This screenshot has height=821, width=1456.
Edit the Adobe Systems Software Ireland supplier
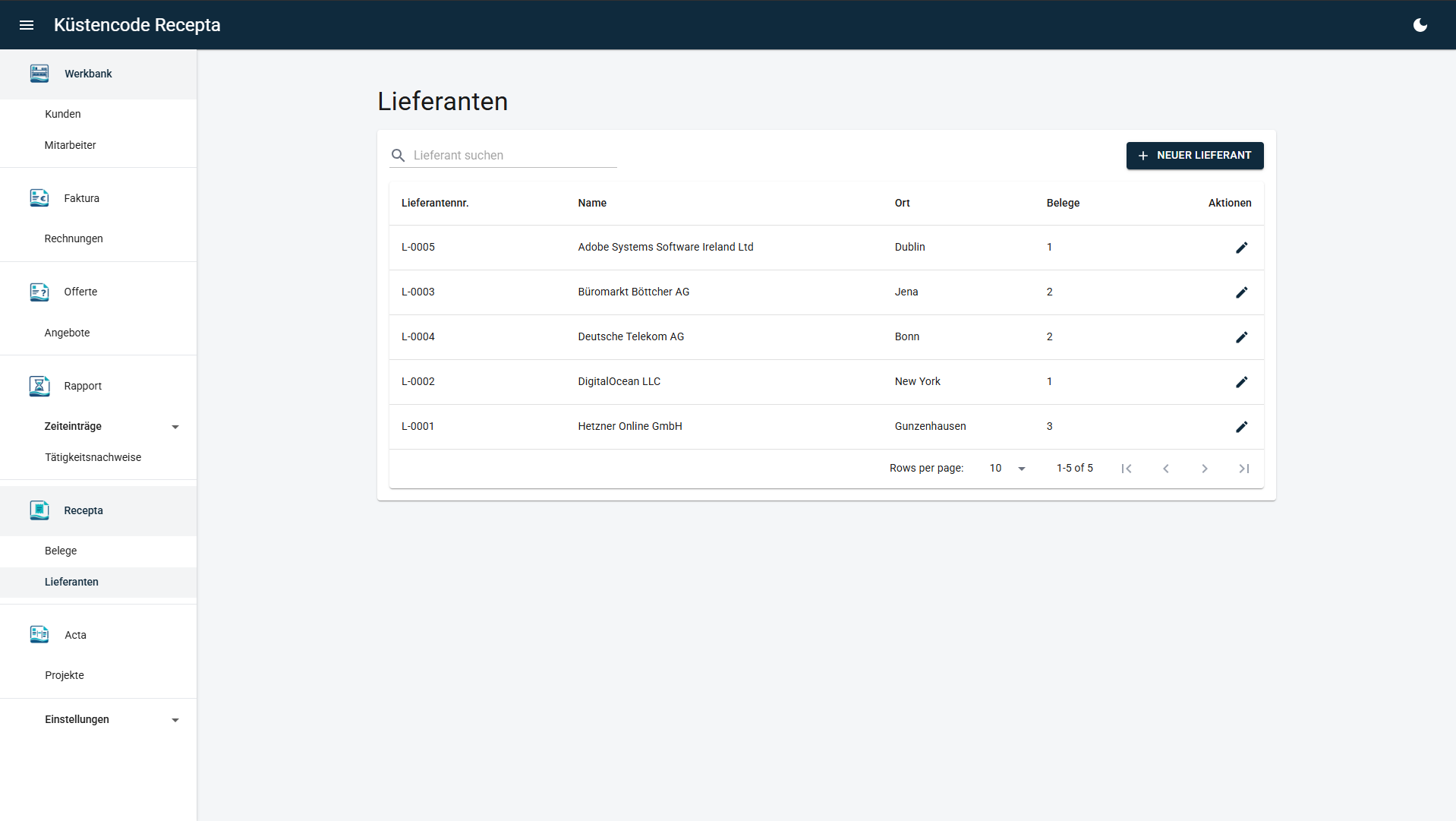[x=1241, y=248]
